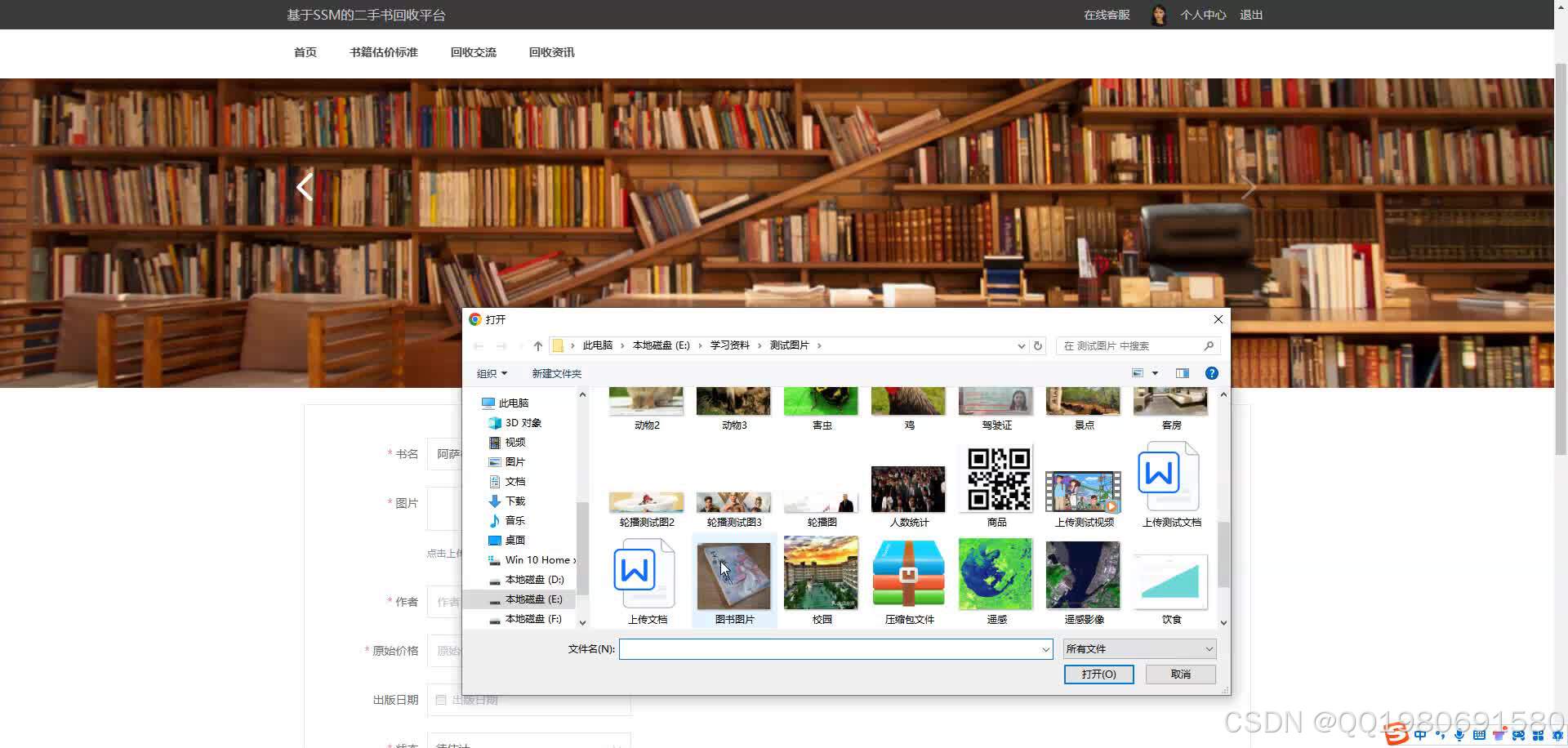Click 新建文件夹 button
This screenshot has width=1568, height=748.
[556, 373]
